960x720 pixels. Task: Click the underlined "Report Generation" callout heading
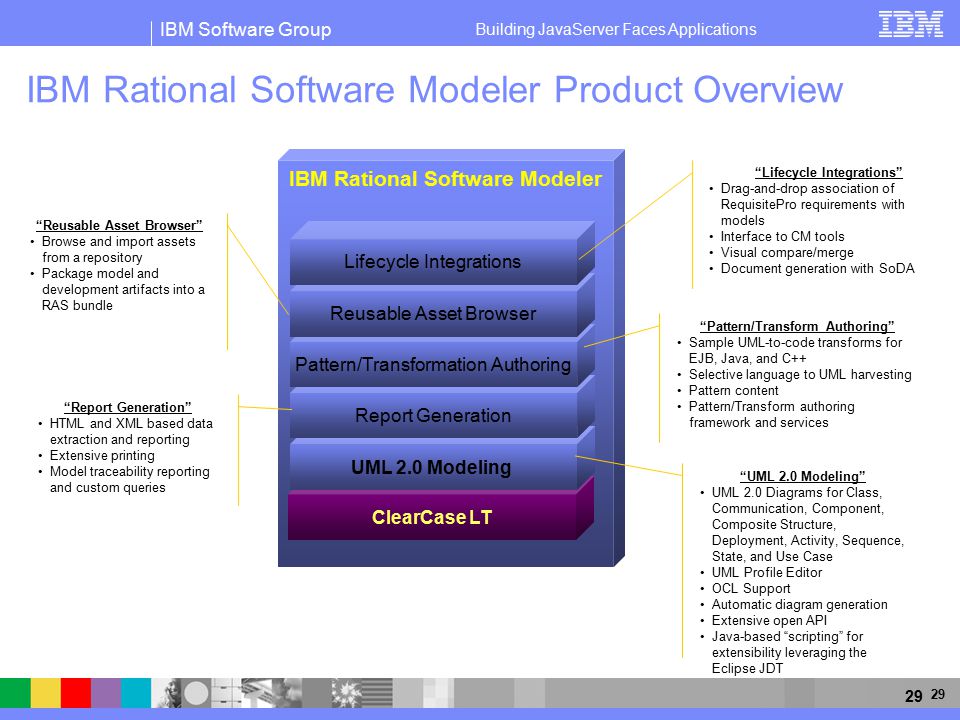pyautogui.click(x=127, y=407)
